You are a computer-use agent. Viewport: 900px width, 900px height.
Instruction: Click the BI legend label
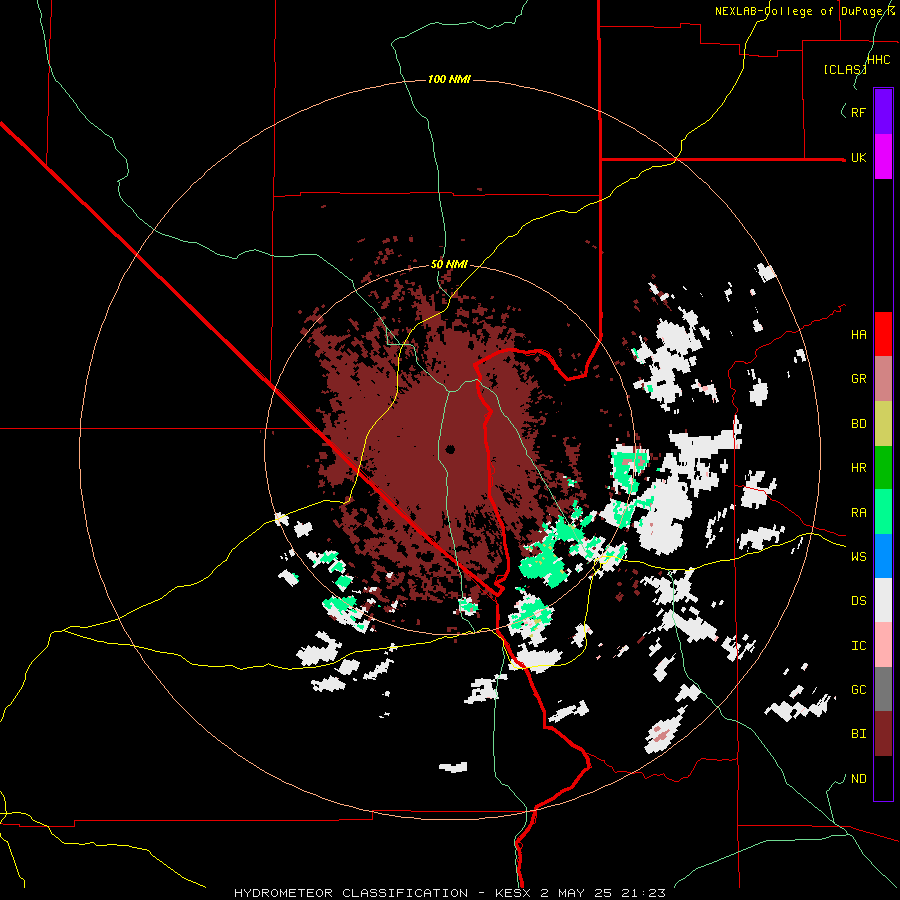(x=858, y=734)
